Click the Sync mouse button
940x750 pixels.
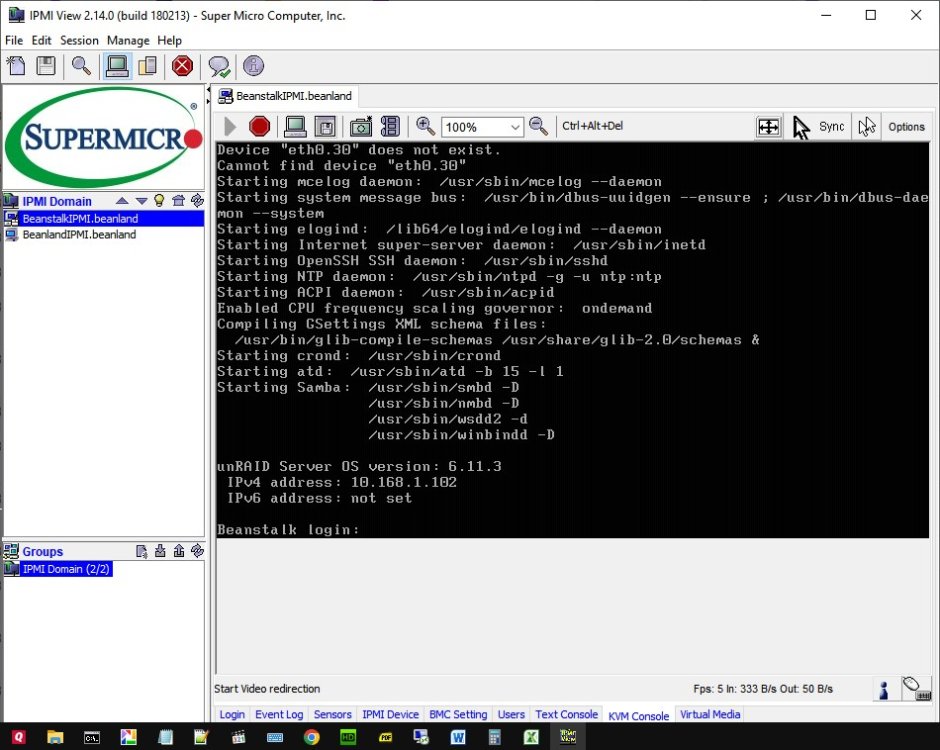831,126
